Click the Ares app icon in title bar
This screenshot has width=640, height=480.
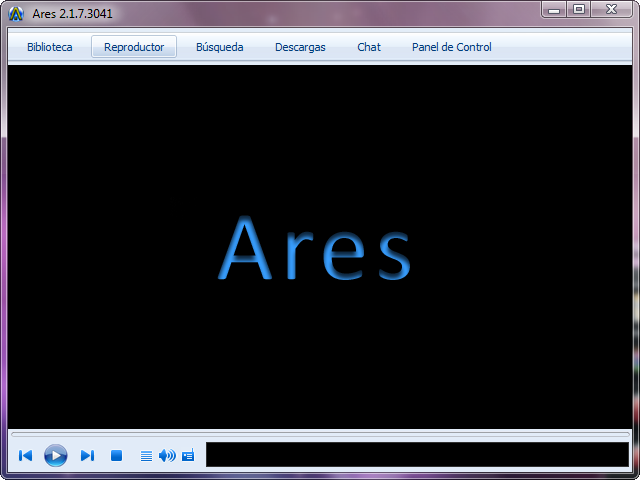point(16,14)
